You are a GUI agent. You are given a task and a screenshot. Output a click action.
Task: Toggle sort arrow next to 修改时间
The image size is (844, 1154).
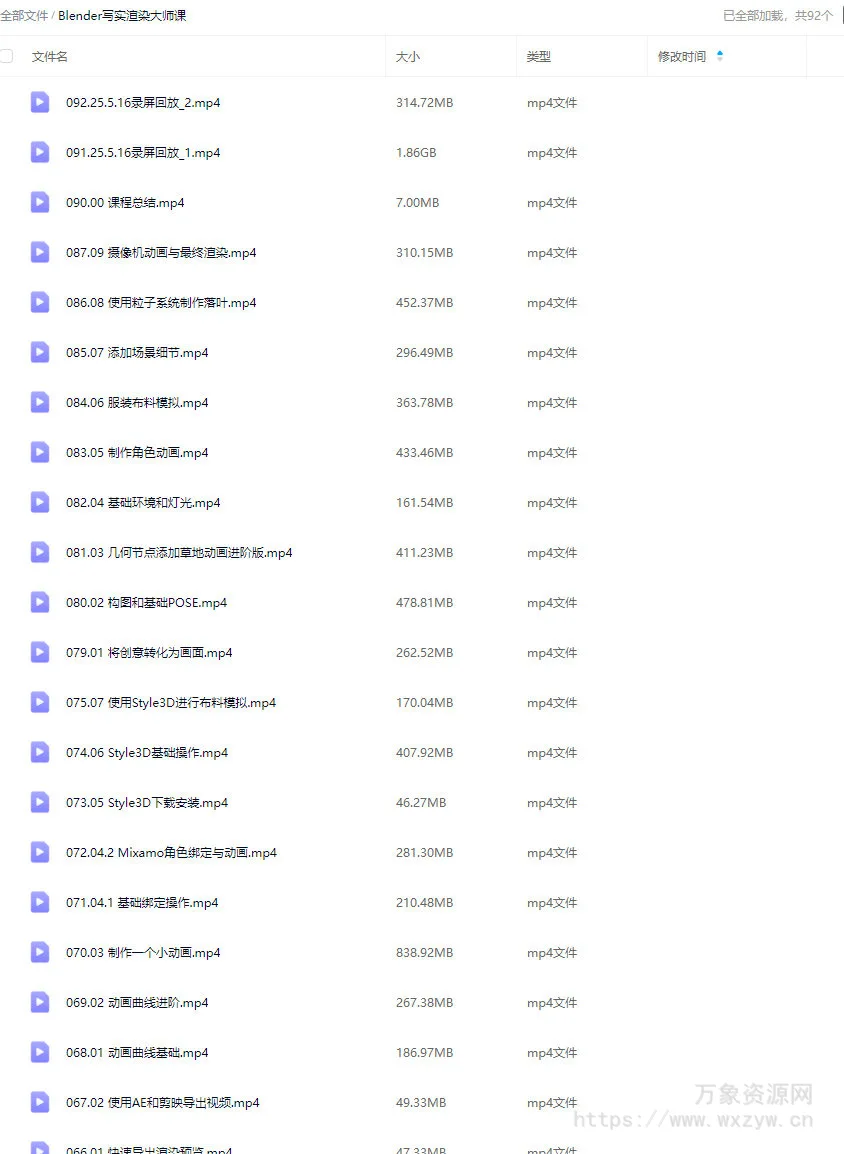[x=720, y=56]
